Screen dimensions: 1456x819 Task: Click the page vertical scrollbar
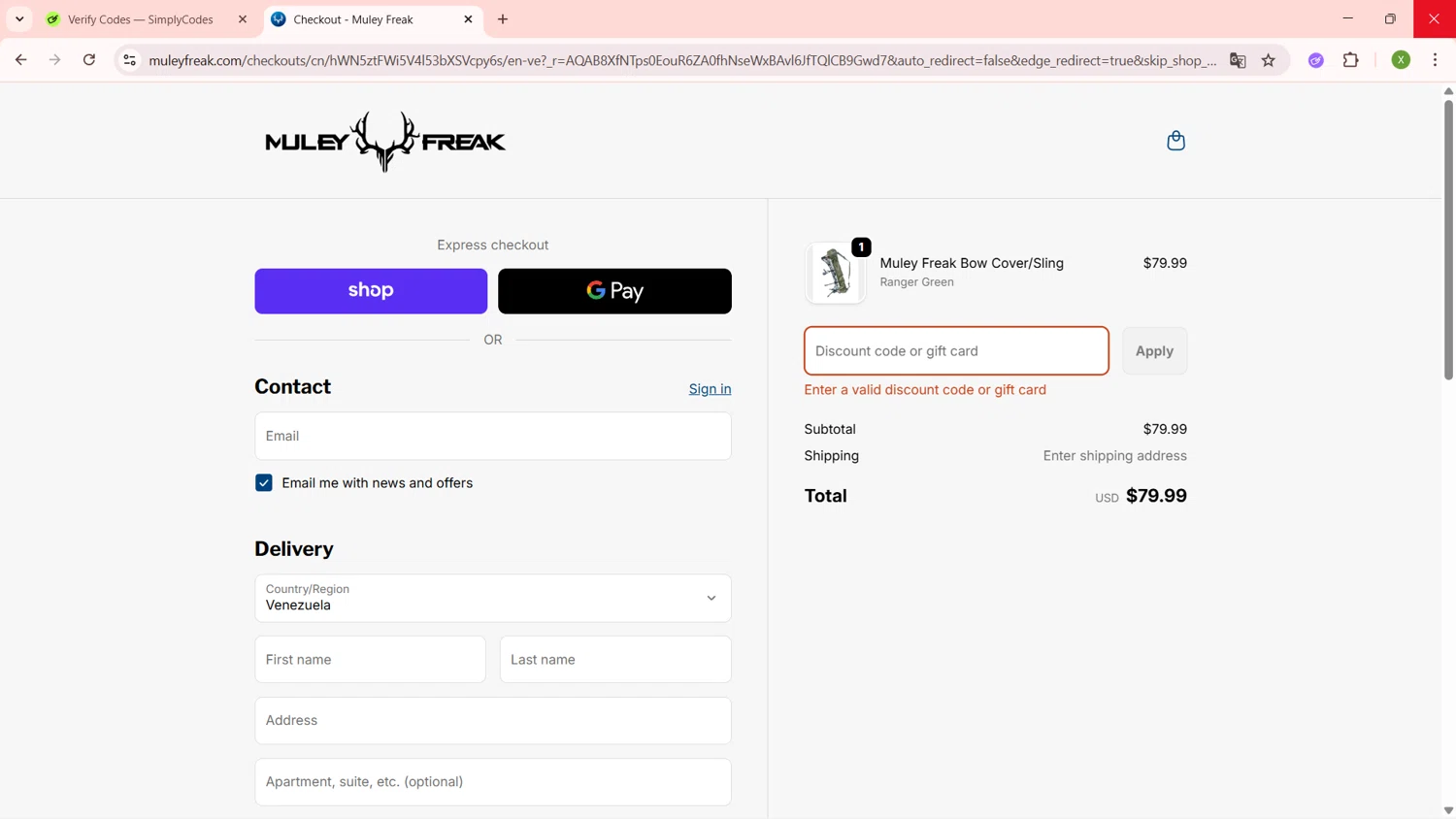tap(1448, 239)
